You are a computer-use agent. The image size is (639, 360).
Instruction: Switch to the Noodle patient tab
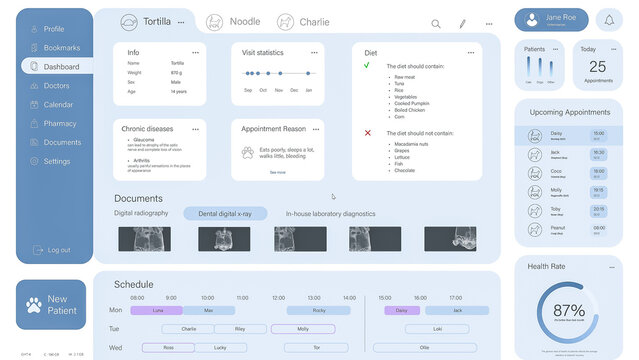233,22
